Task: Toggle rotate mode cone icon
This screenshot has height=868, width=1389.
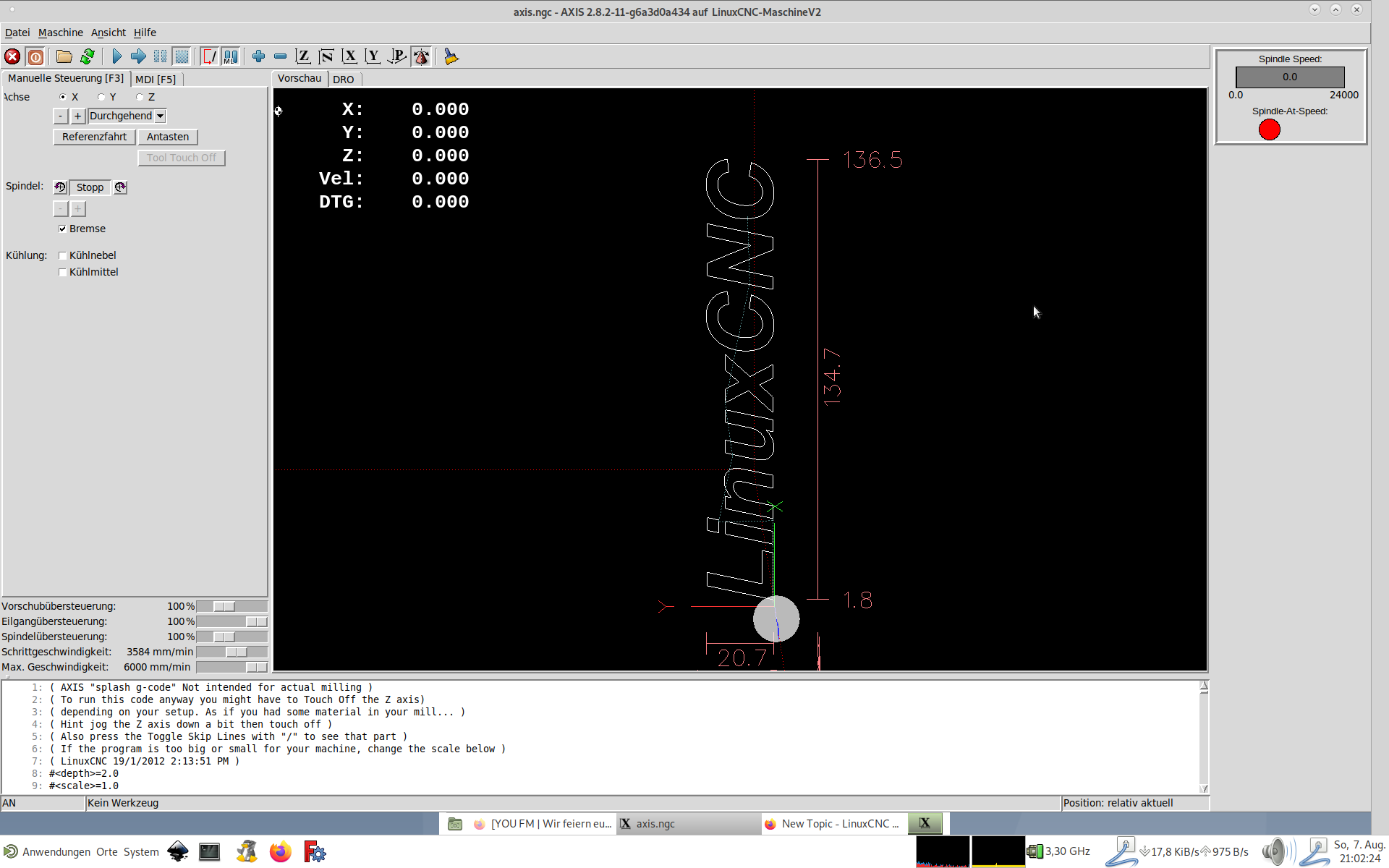Action: click(421, 56)
